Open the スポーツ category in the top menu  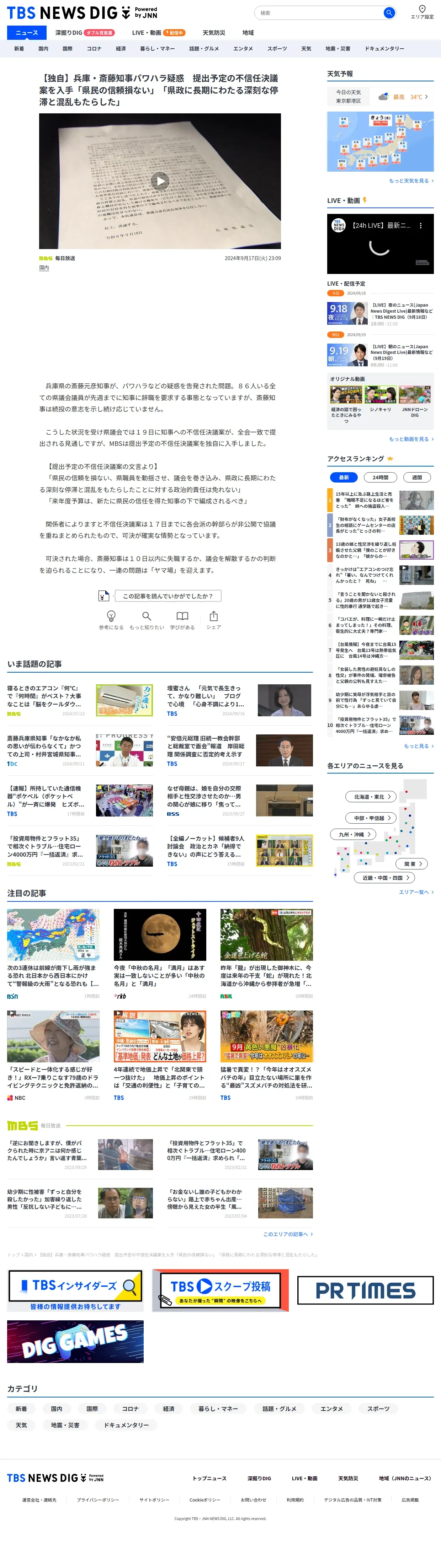click(277, 49)
